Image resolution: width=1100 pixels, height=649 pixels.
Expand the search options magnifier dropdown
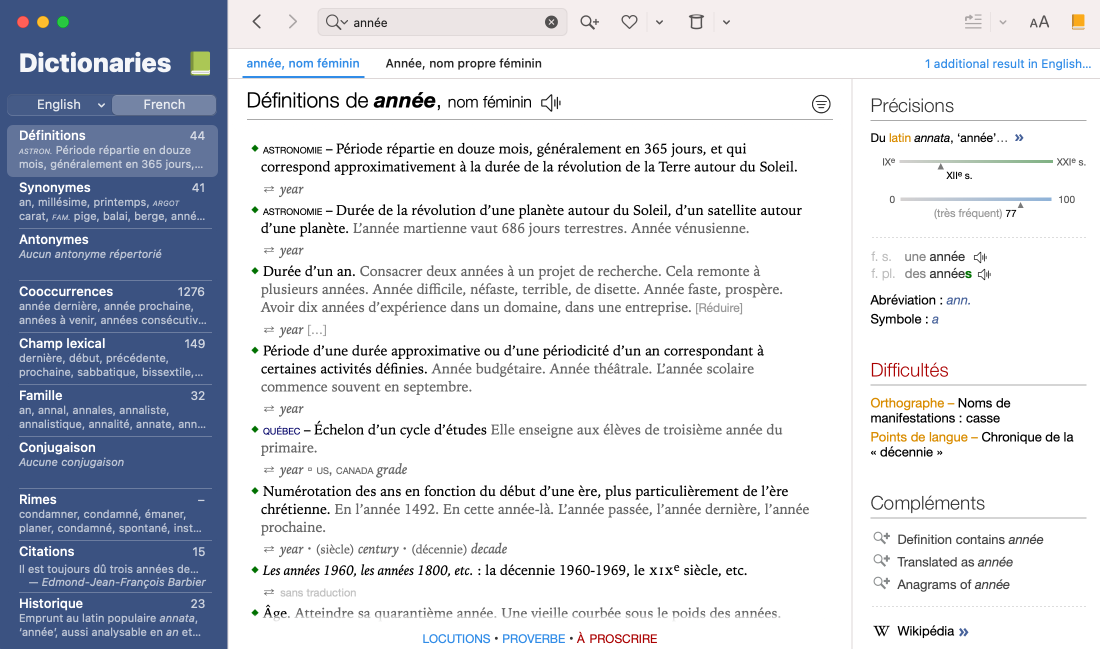point(336,22)
